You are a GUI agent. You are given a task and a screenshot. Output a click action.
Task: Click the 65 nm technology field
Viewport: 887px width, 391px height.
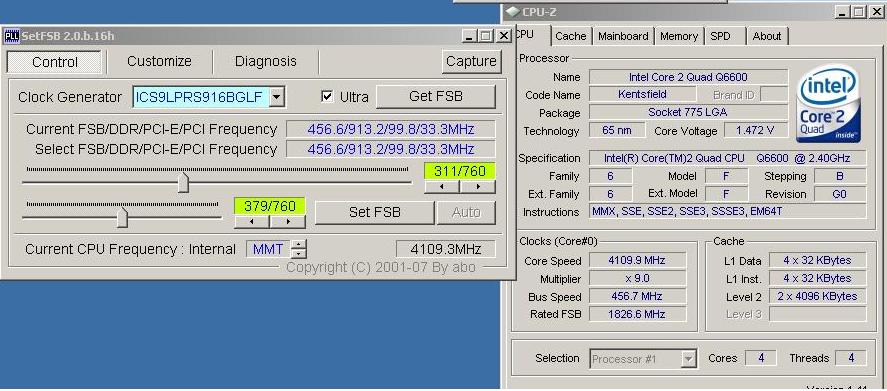point(617,130)
